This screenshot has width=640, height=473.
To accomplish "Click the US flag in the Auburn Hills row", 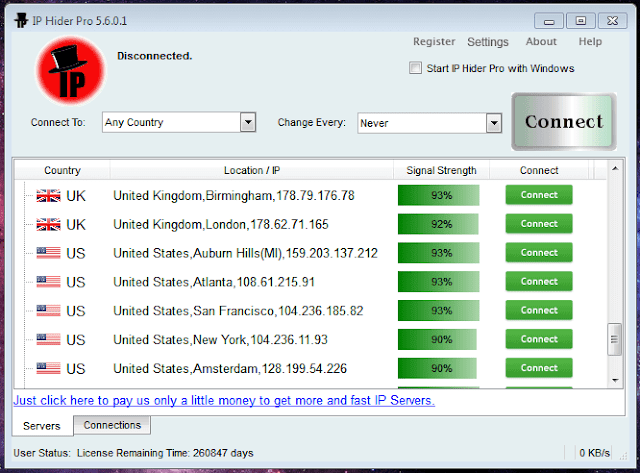I will [48, 253].
